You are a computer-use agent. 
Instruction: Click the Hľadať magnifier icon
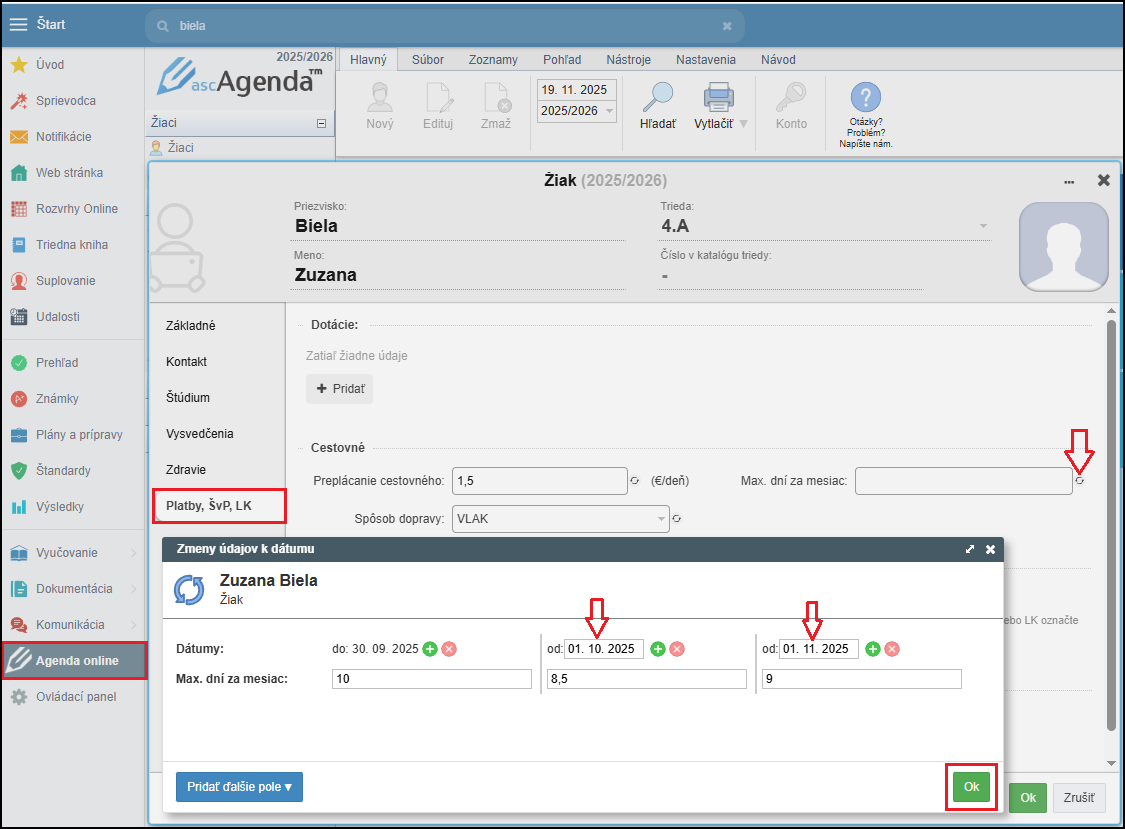(x=657, y=98)
